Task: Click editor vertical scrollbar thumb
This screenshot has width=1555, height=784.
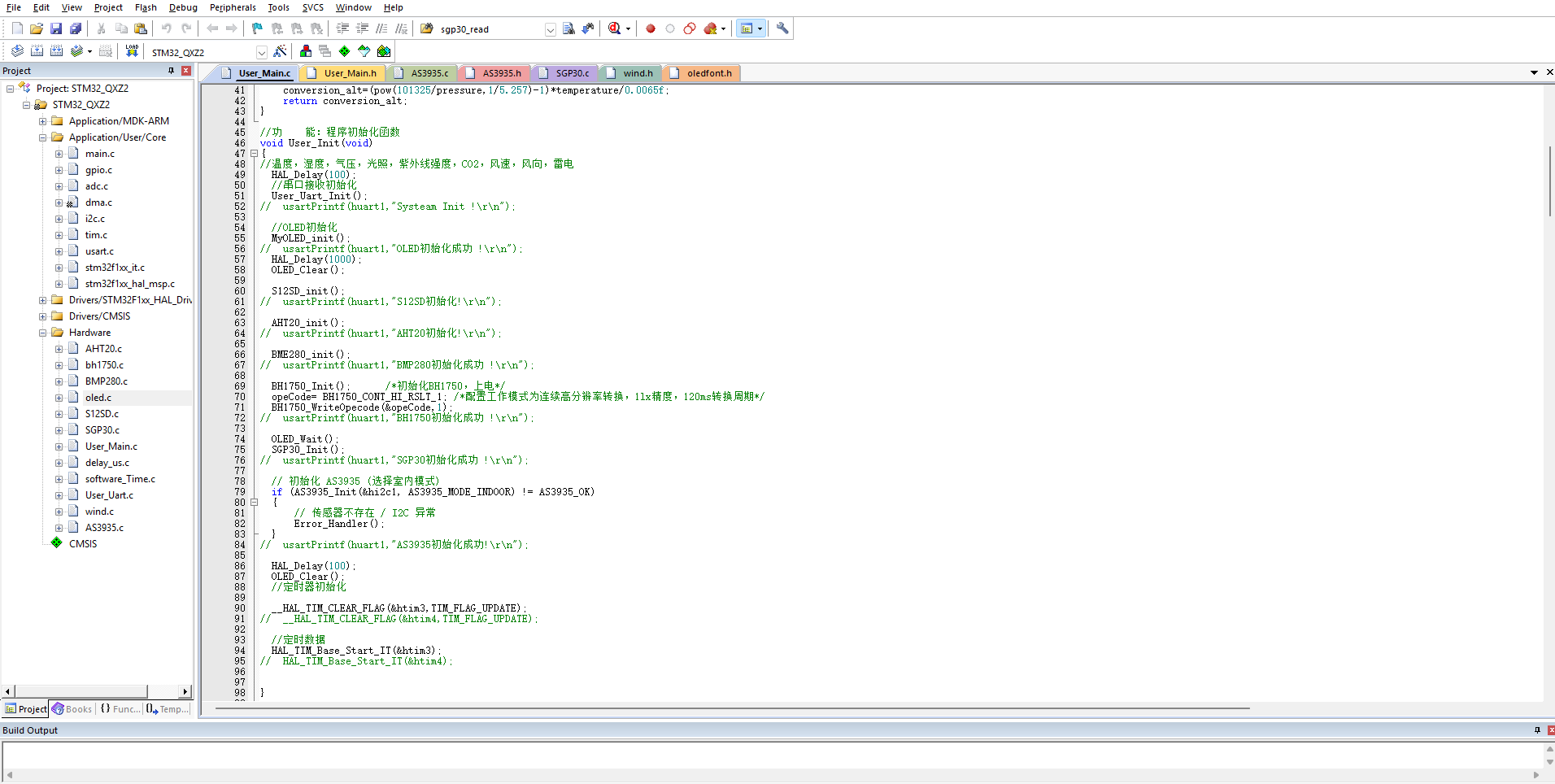Action: click(1550, 181)
